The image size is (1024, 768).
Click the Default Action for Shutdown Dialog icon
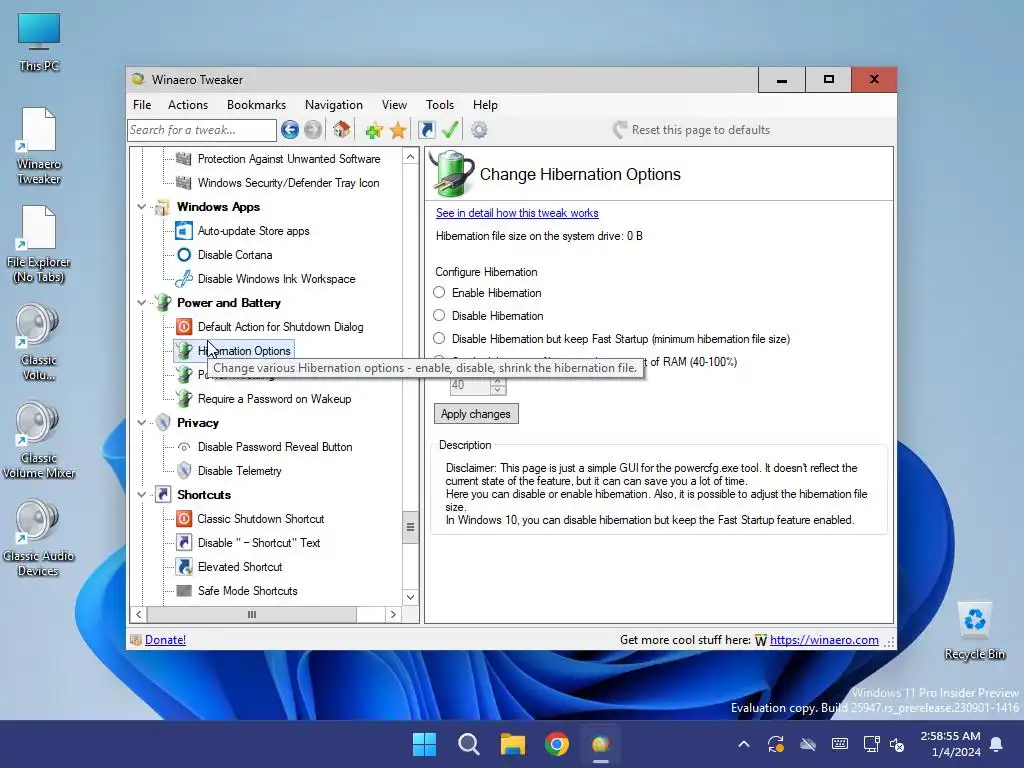tap(184, 327)
